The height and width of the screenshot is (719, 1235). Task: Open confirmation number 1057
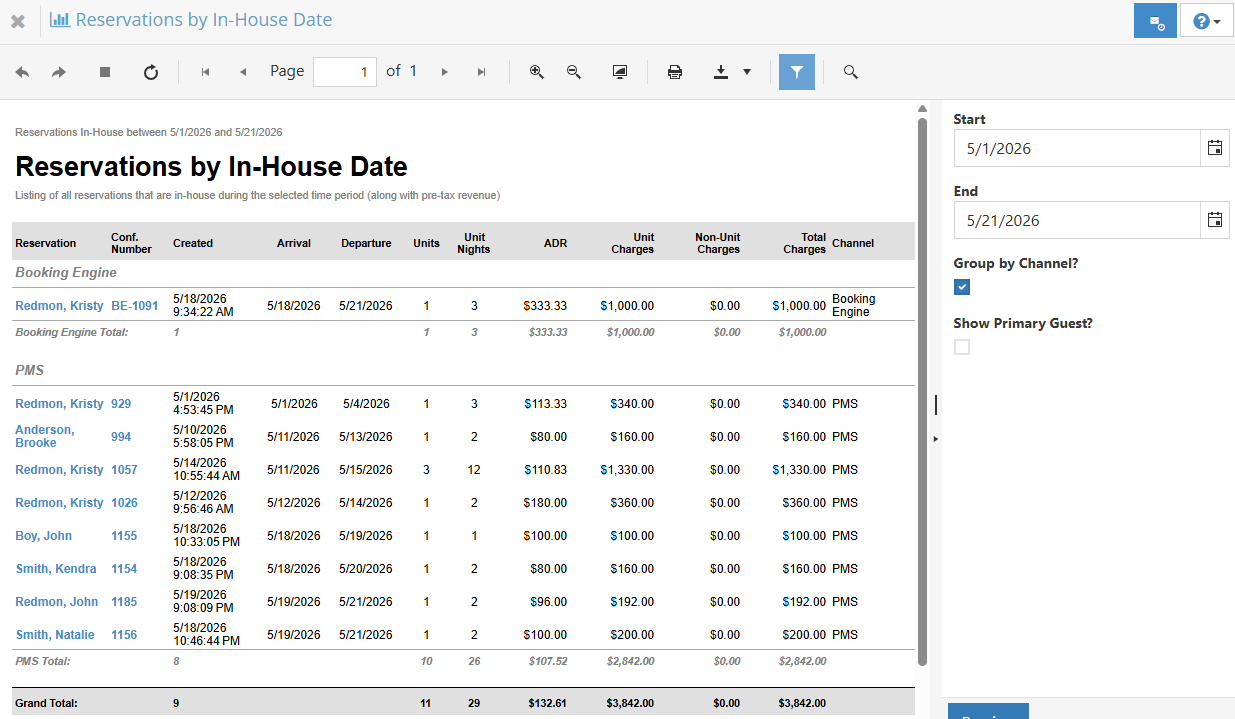pyautogui.click(x=124, y=470)
